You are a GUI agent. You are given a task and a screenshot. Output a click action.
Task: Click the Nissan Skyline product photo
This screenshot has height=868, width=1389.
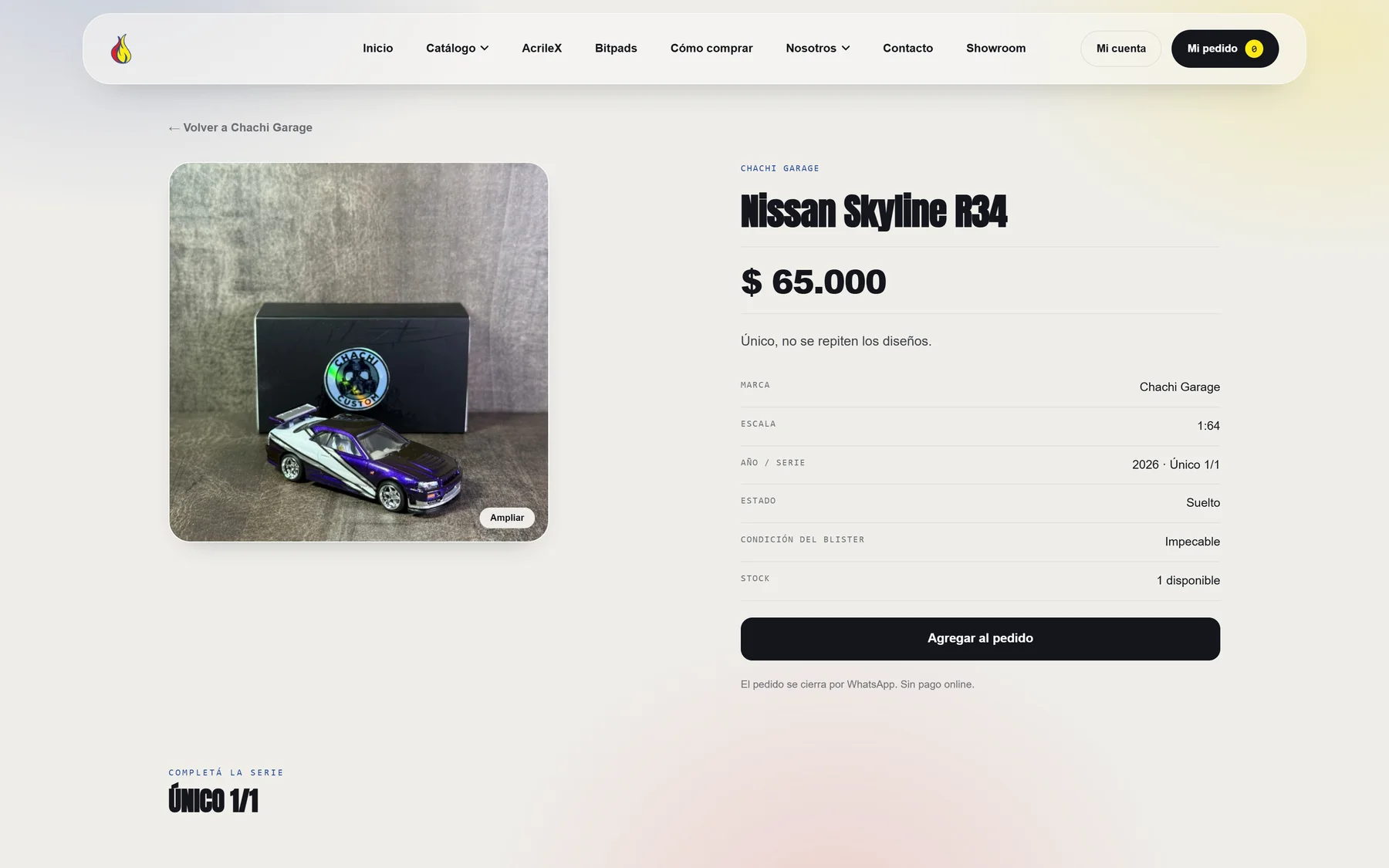(359, 352)
